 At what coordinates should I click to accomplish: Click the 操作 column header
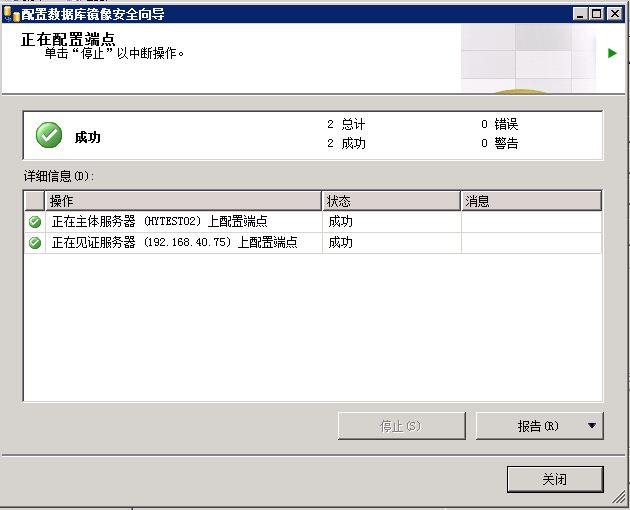pyautogui.click(x=184, y=201)
